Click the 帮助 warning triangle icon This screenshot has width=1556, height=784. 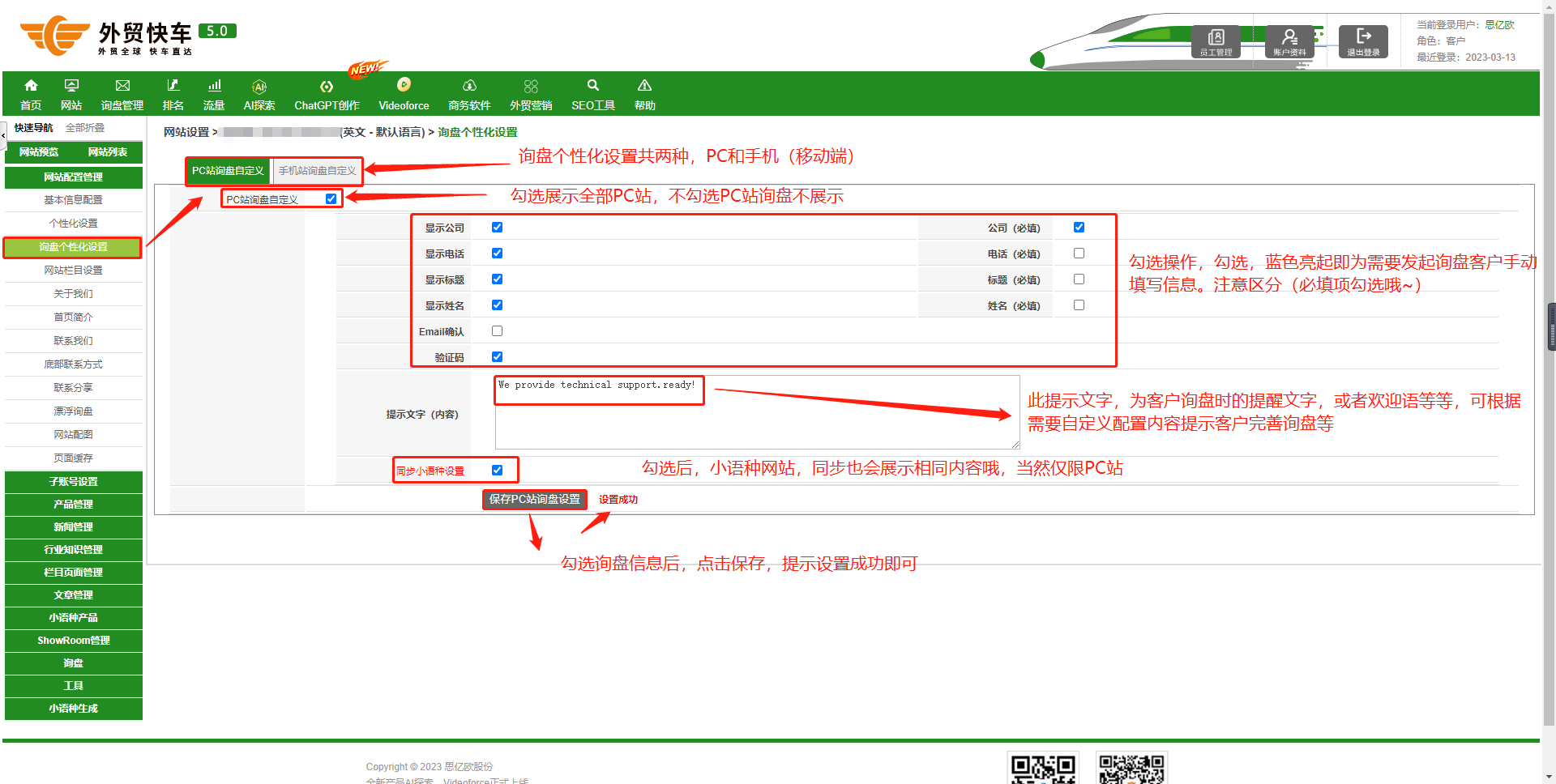[644, 86]
